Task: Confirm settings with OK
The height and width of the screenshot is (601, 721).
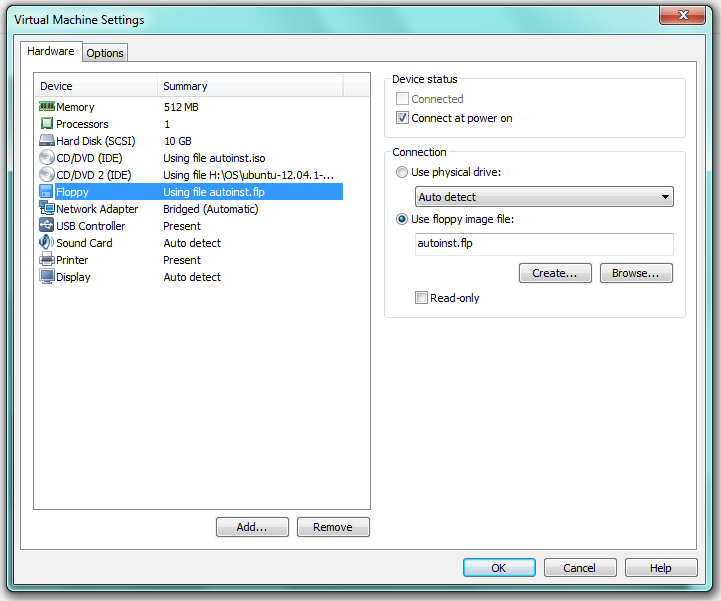Action: (499, 568)
